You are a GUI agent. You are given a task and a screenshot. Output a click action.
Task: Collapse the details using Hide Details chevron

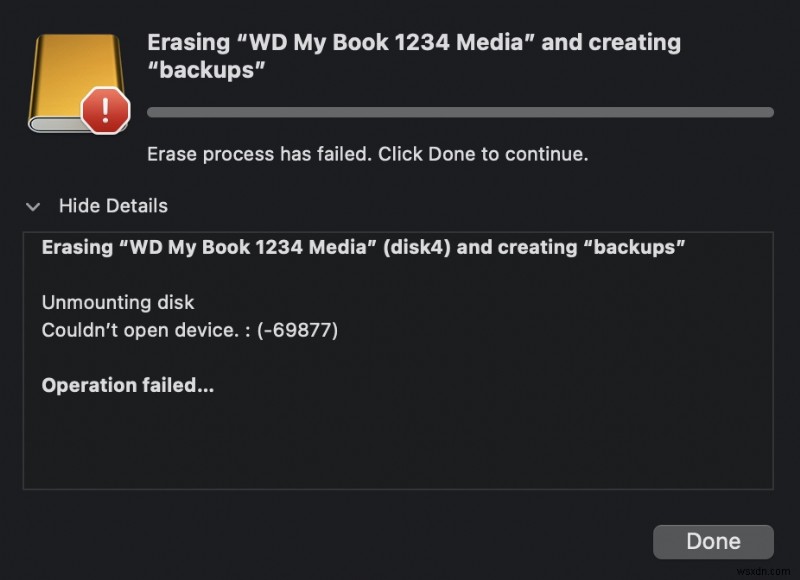[34, 206]
